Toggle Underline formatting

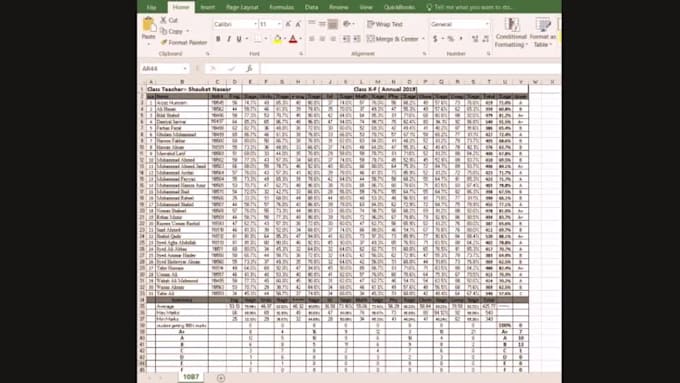click(x=239, y=39)
